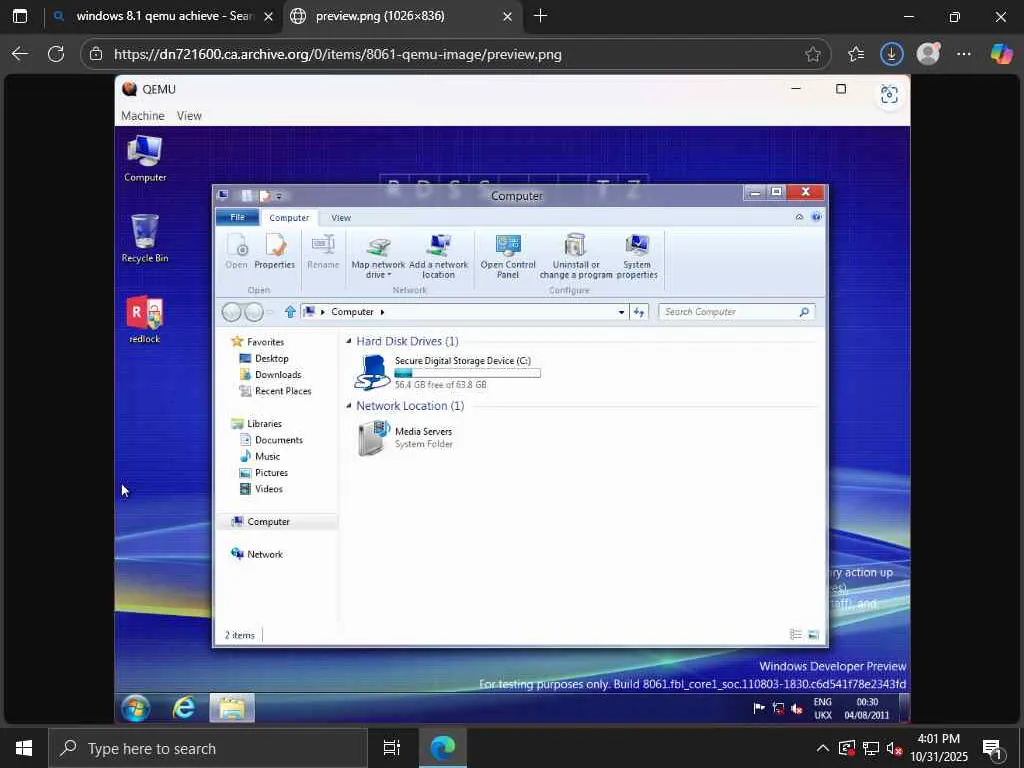
Task: Open Media Servers system folder
Action: point(405,438)
